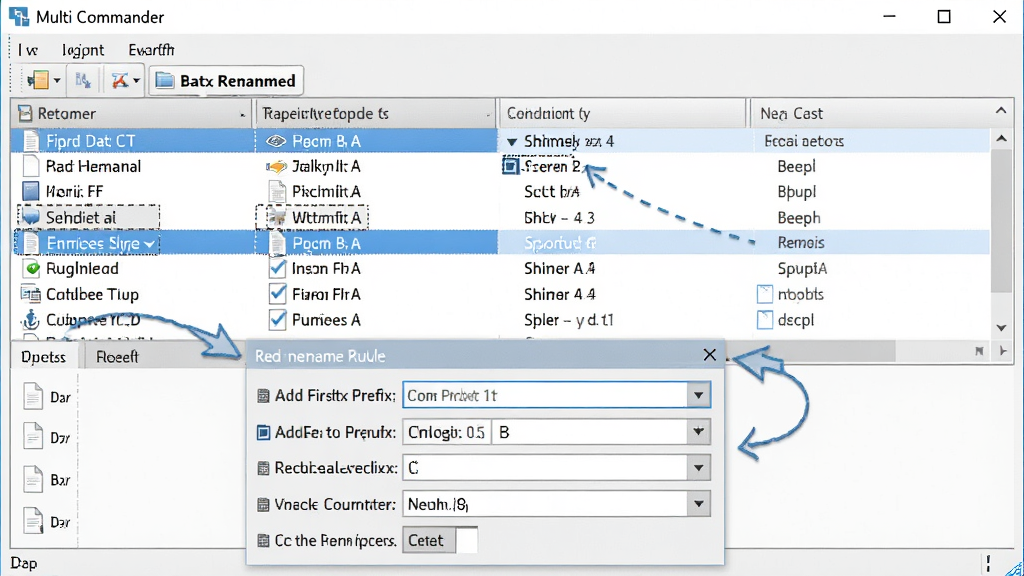The width and height of the screenshot is (1024, 576).
Task: Toggle the AddFer to Preuix checkbox
Action: pos(263,432)
